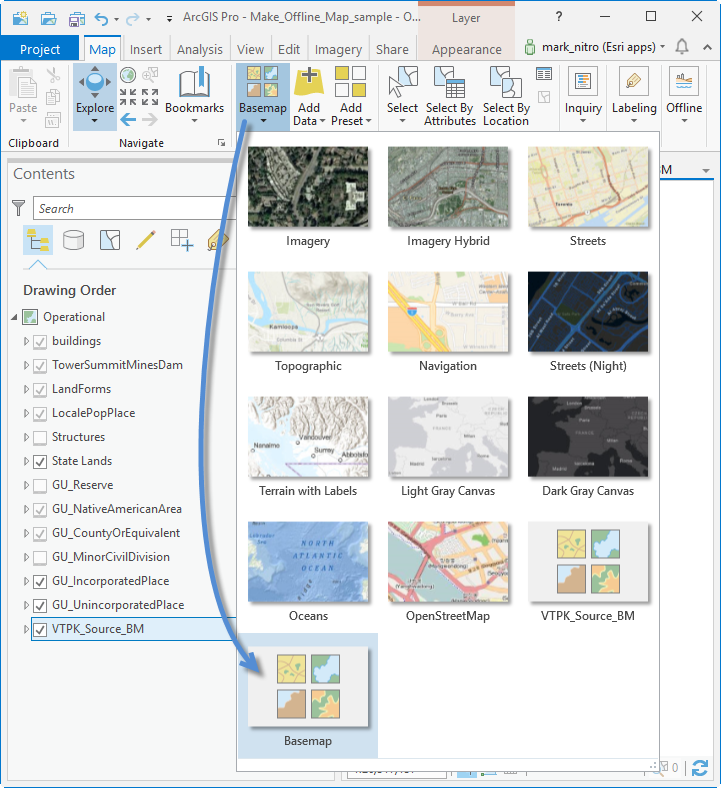Switch to List By Snapping view
721x788 pixels.
point(181,240)
